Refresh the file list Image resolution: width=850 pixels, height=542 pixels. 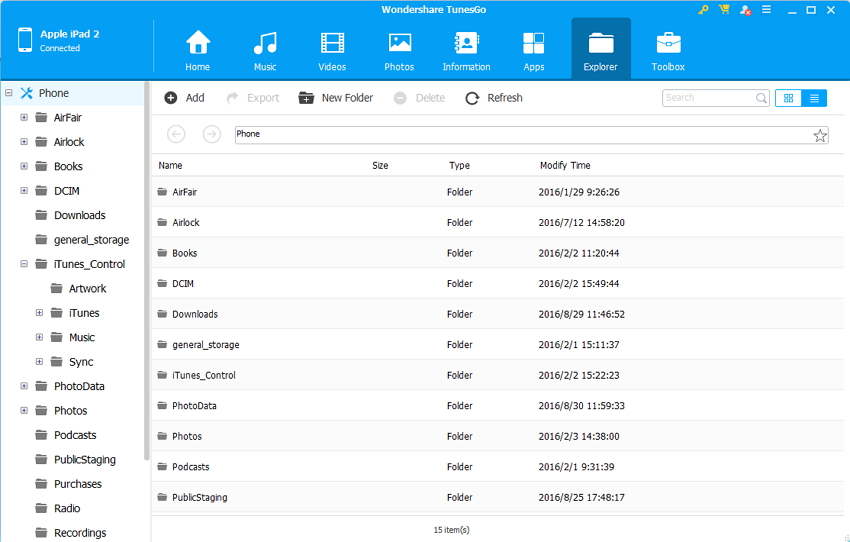(494, 98)
